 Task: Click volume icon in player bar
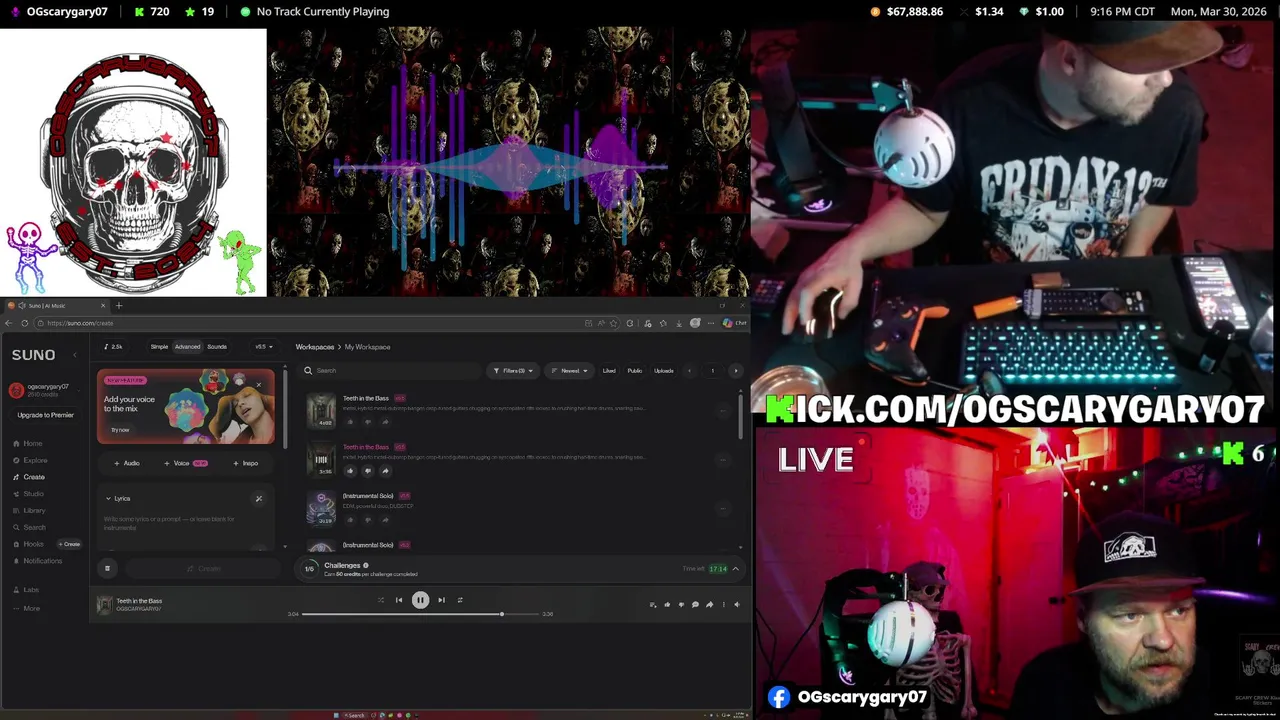pyautogui.click(x=737, y=604)
